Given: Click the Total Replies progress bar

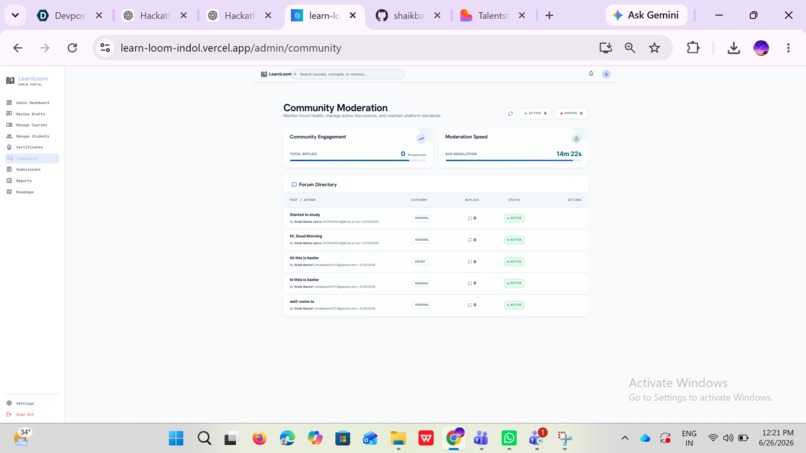Looking at the screenshot, I should (358, 160).
